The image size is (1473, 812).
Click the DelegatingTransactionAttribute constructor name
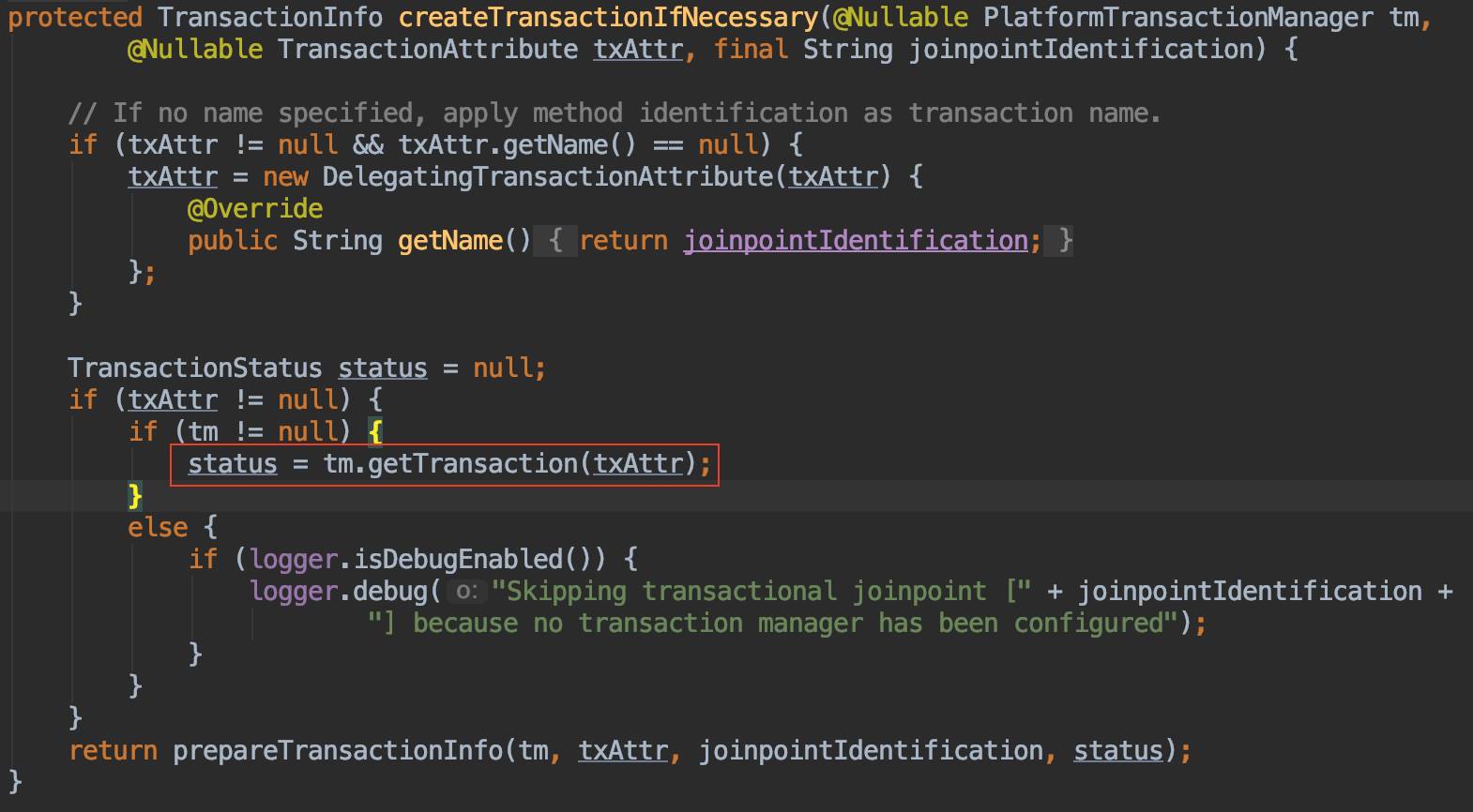click(x=548, y=177)
